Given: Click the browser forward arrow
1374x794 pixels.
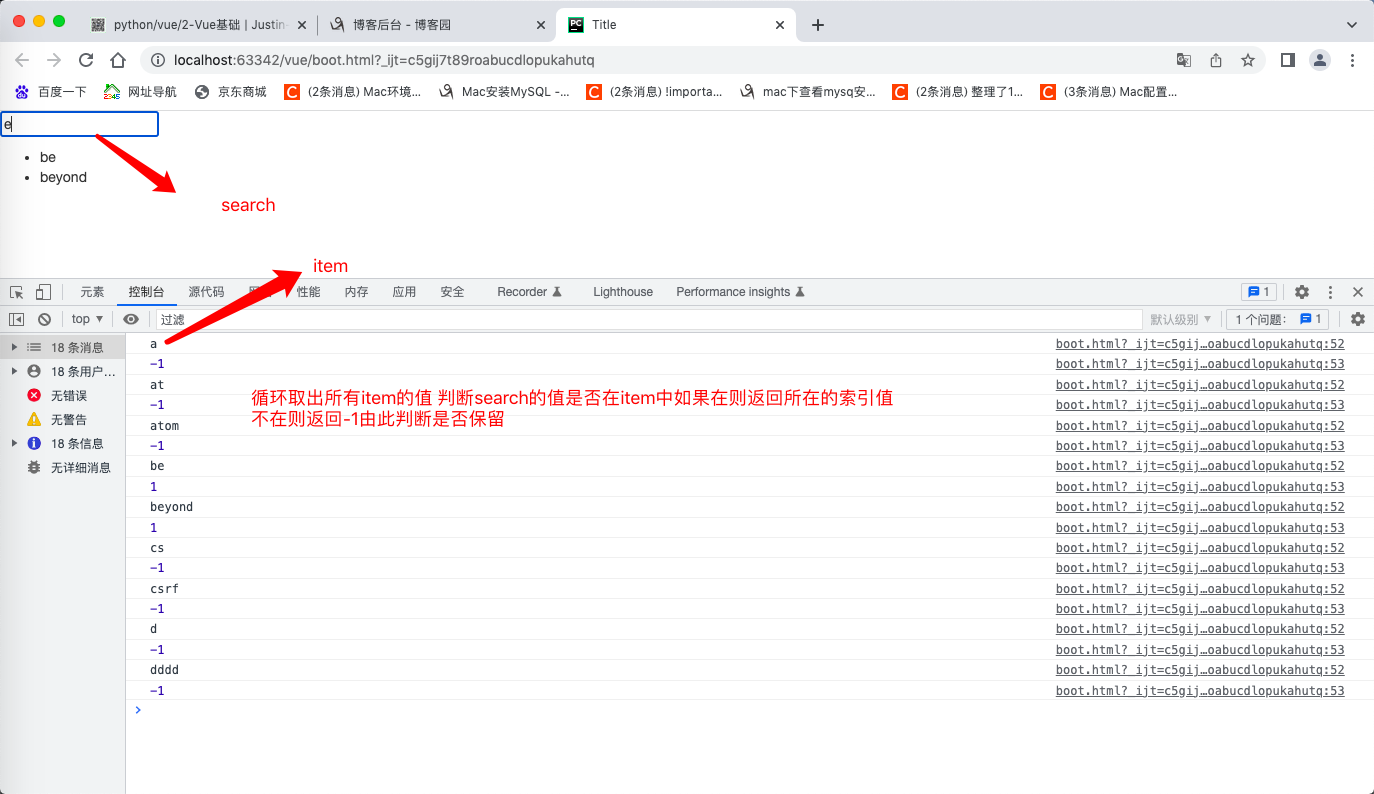Looking at the screenshot, I should (x=54, y=60).
